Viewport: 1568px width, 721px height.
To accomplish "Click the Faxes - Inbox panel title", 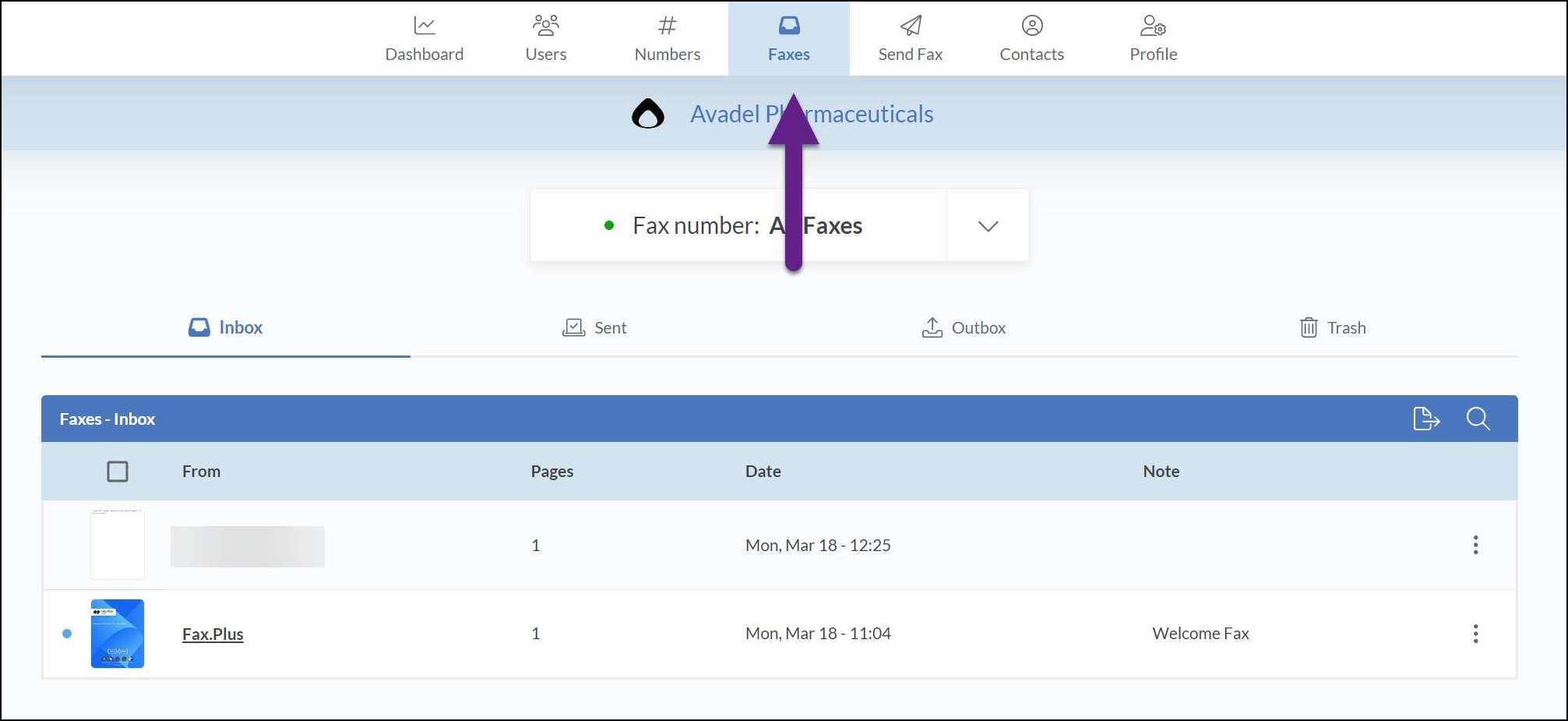I will pyautogui.click(x=107, y=419).
